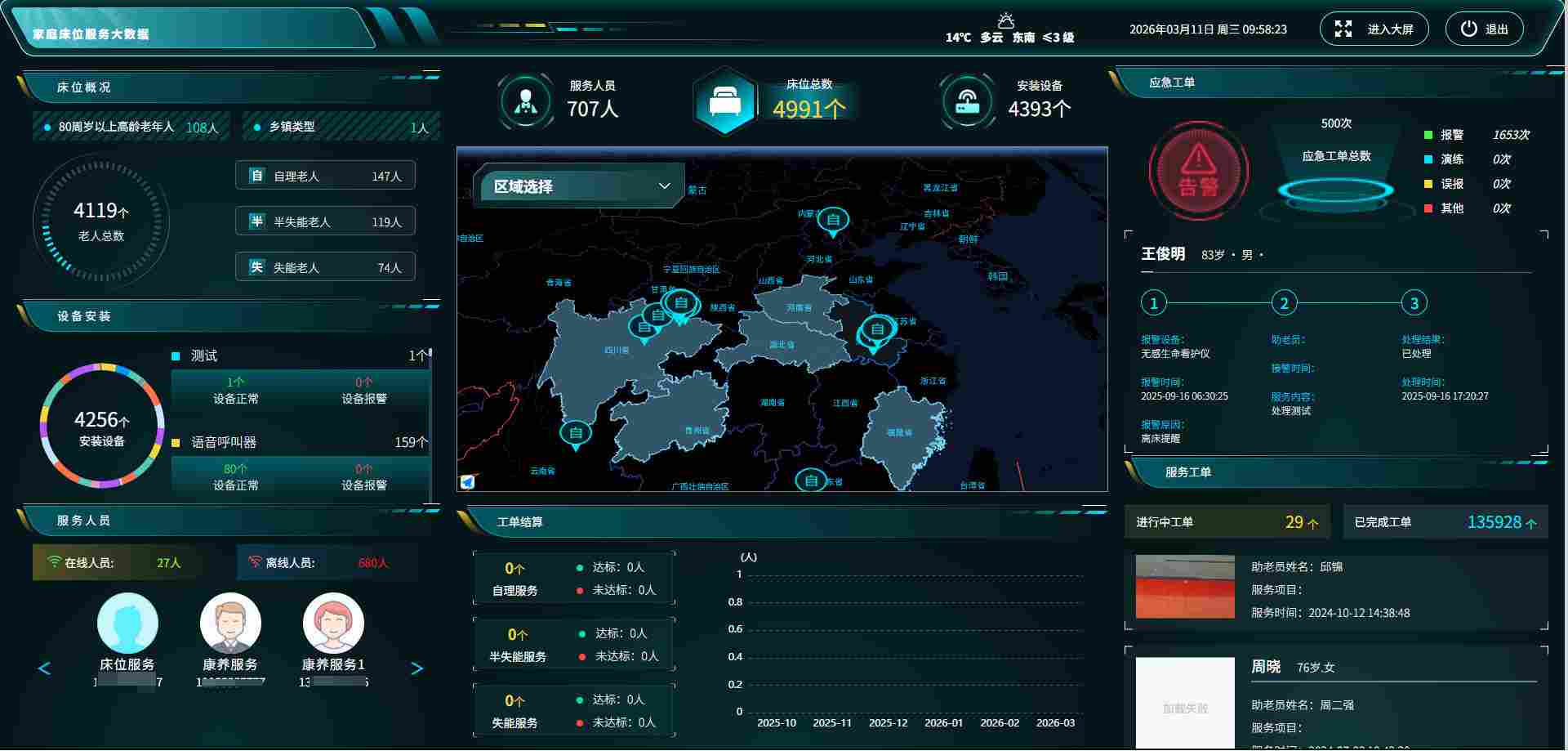
Task: Click the red 告警 alarm icon
Action: [1198, 171]
